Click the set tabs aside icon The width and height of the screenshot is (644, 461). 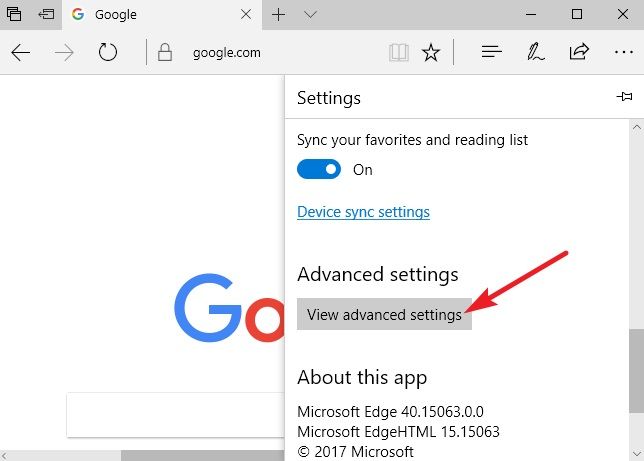pyautogui.click(x=46, y=15)
